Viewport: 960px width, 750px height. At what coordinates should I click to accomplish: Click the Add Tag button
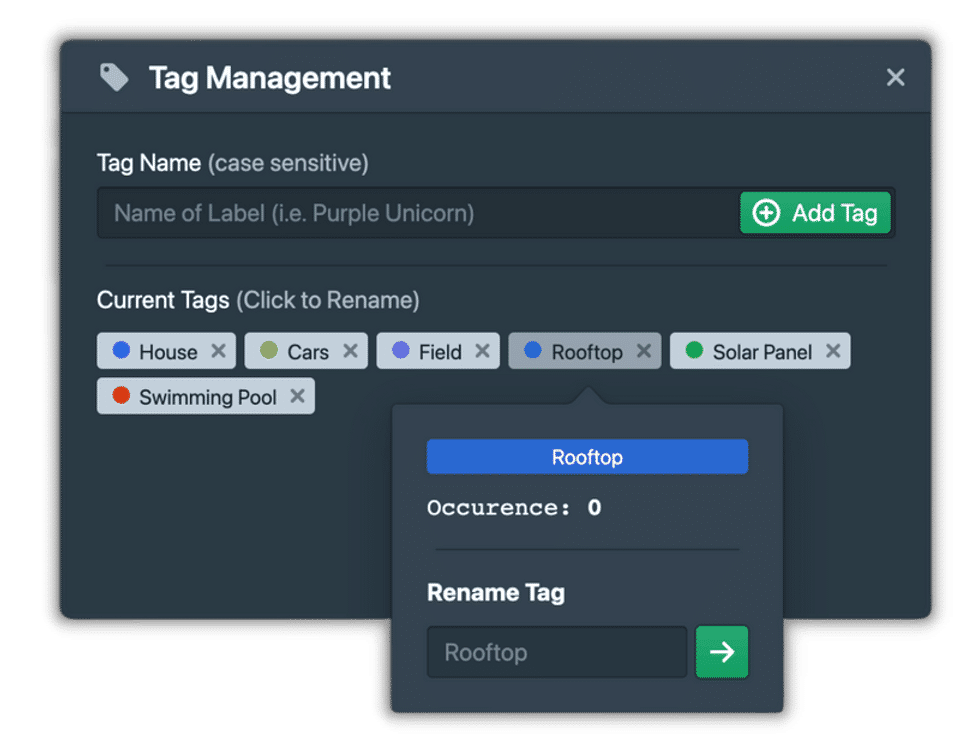815,212
